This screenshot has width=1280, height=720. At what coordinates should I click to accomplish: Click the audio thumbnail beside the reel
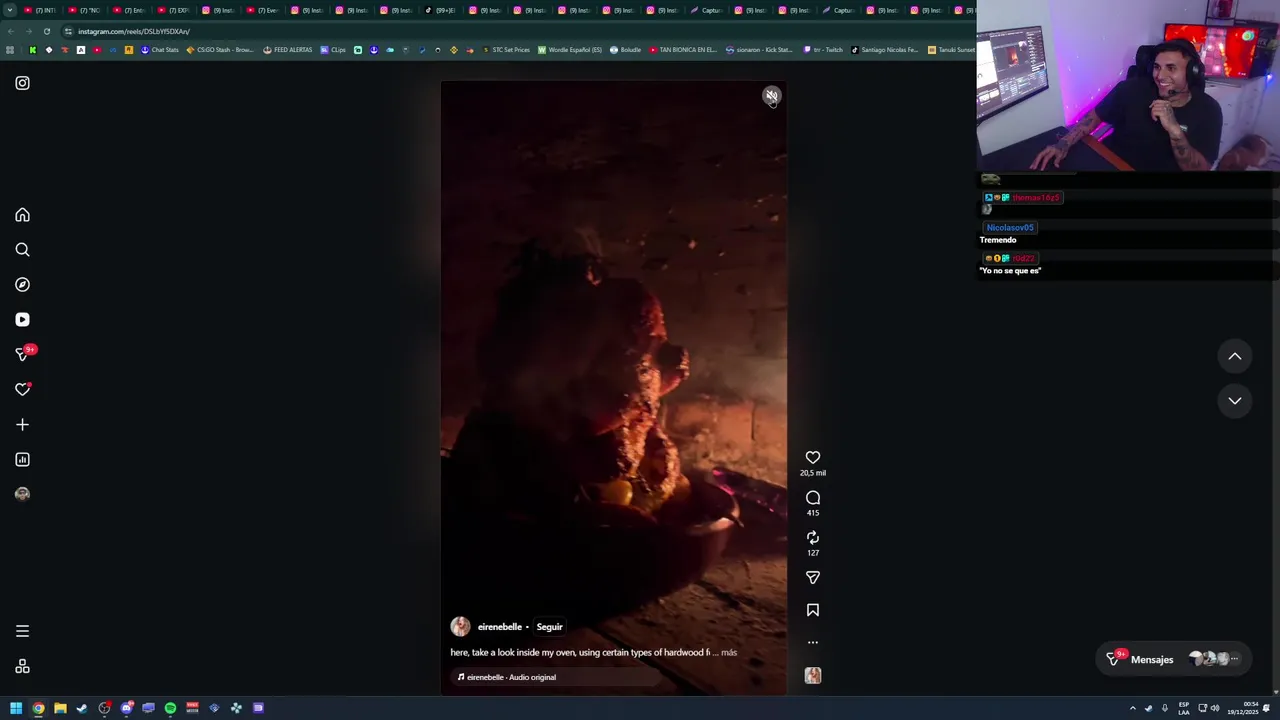[x=813, y=676]
